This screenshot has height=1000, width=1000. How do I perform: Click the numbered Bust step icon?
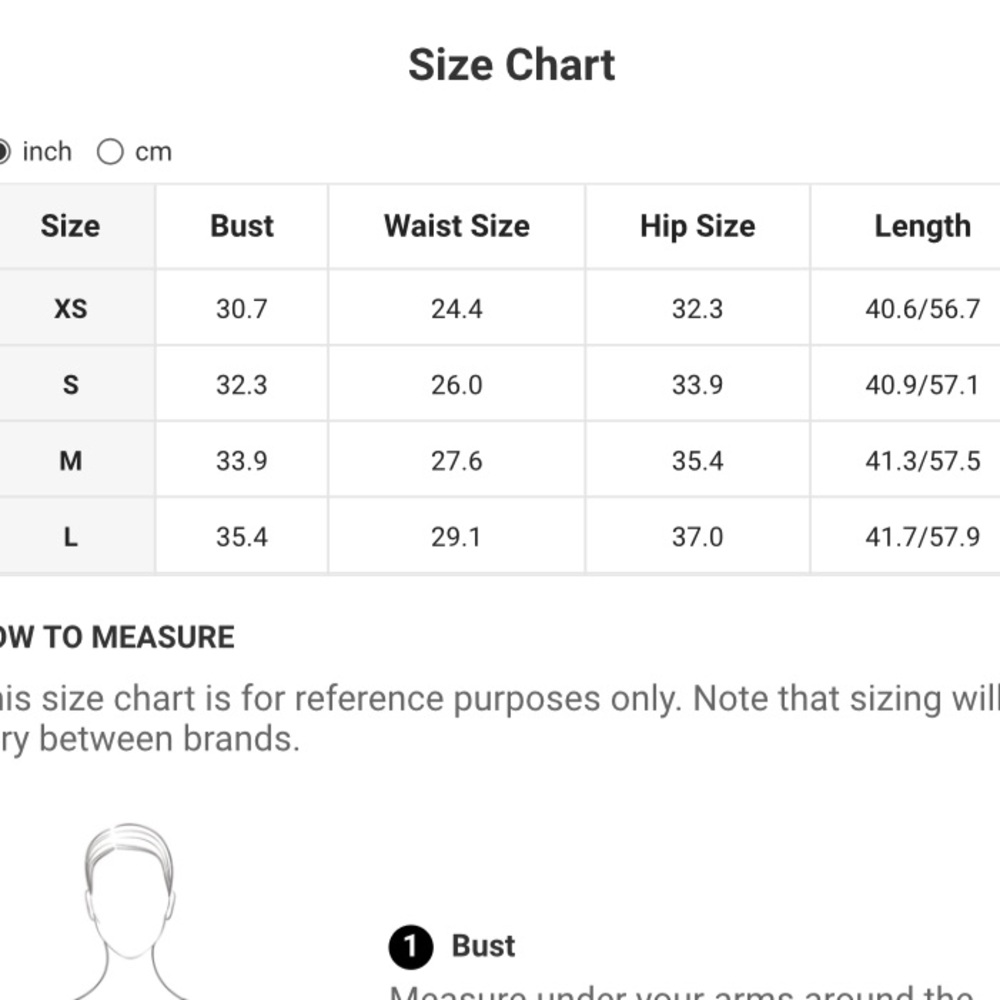[411, 947]
